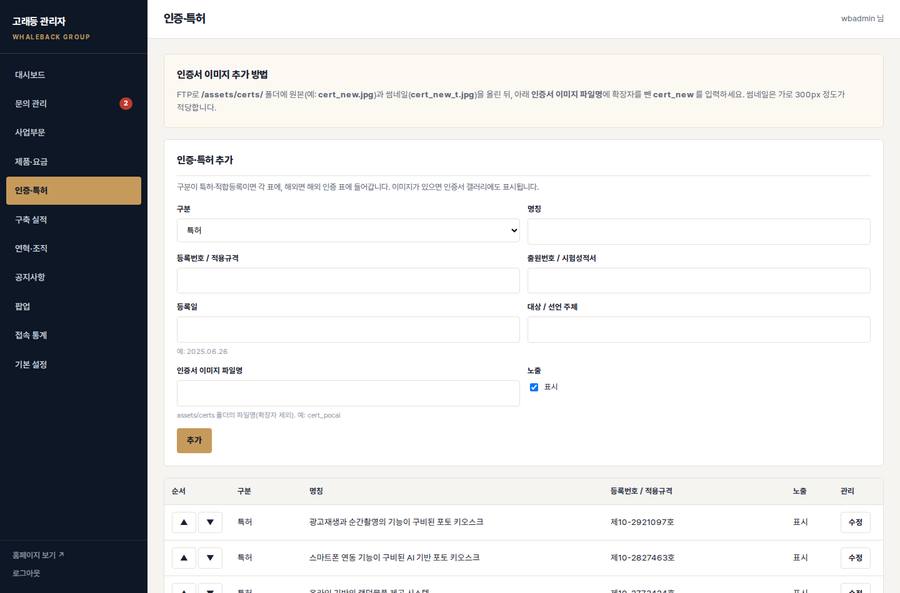Click registration number 제10-2827463호
This screenshot has height=593, width=900.
coord(642,557)
